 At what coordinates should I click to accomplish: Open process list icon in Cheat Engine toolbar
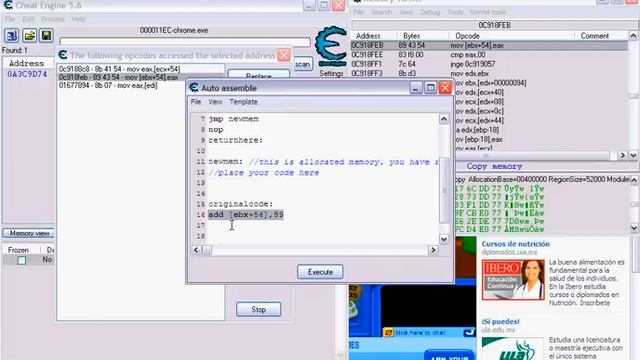[x=11, y=36]
